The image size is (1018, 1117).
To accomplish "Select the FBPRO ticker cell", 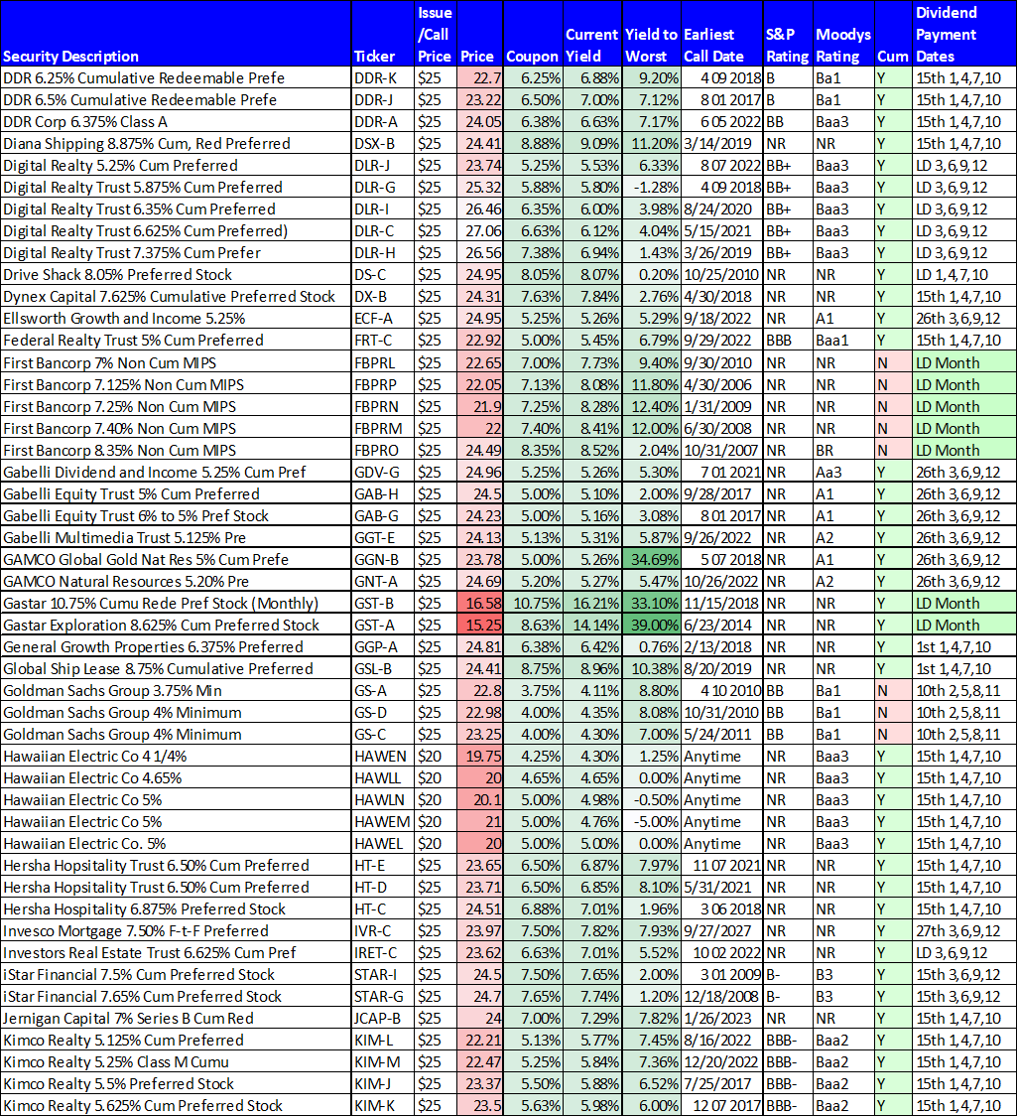I will pyautogui.click(x=383, y=450).
